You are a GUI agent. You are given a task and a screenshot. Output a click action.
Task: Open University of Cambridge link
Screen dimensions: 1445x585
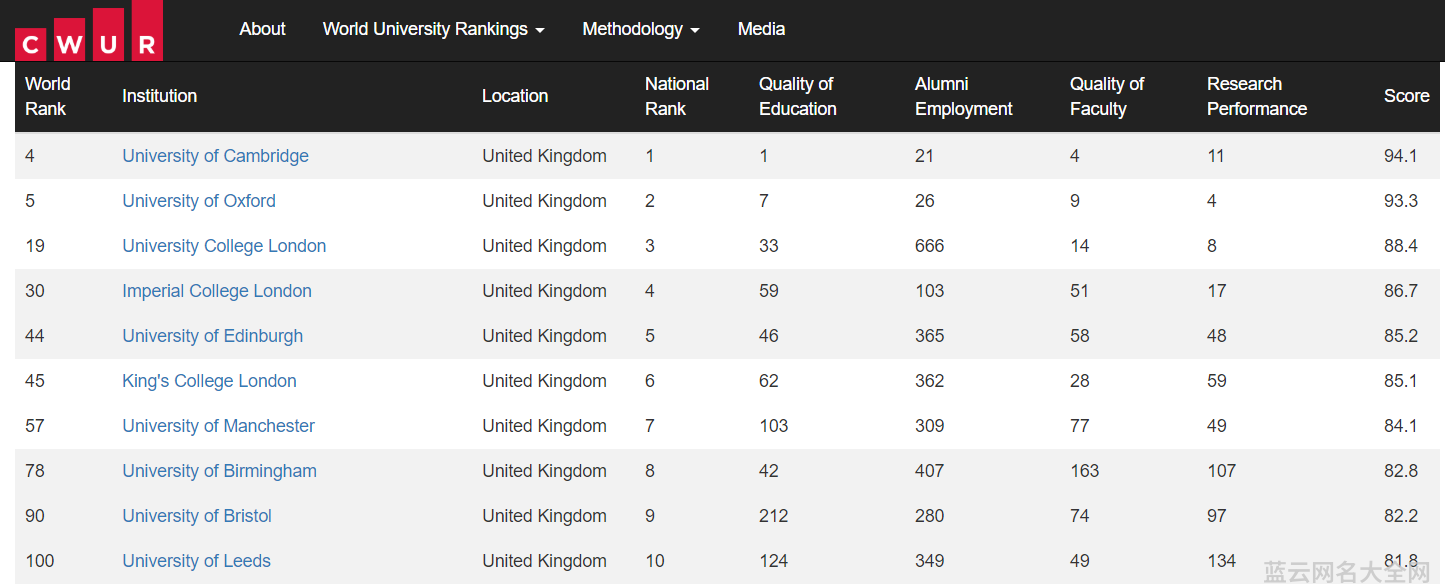215,156
